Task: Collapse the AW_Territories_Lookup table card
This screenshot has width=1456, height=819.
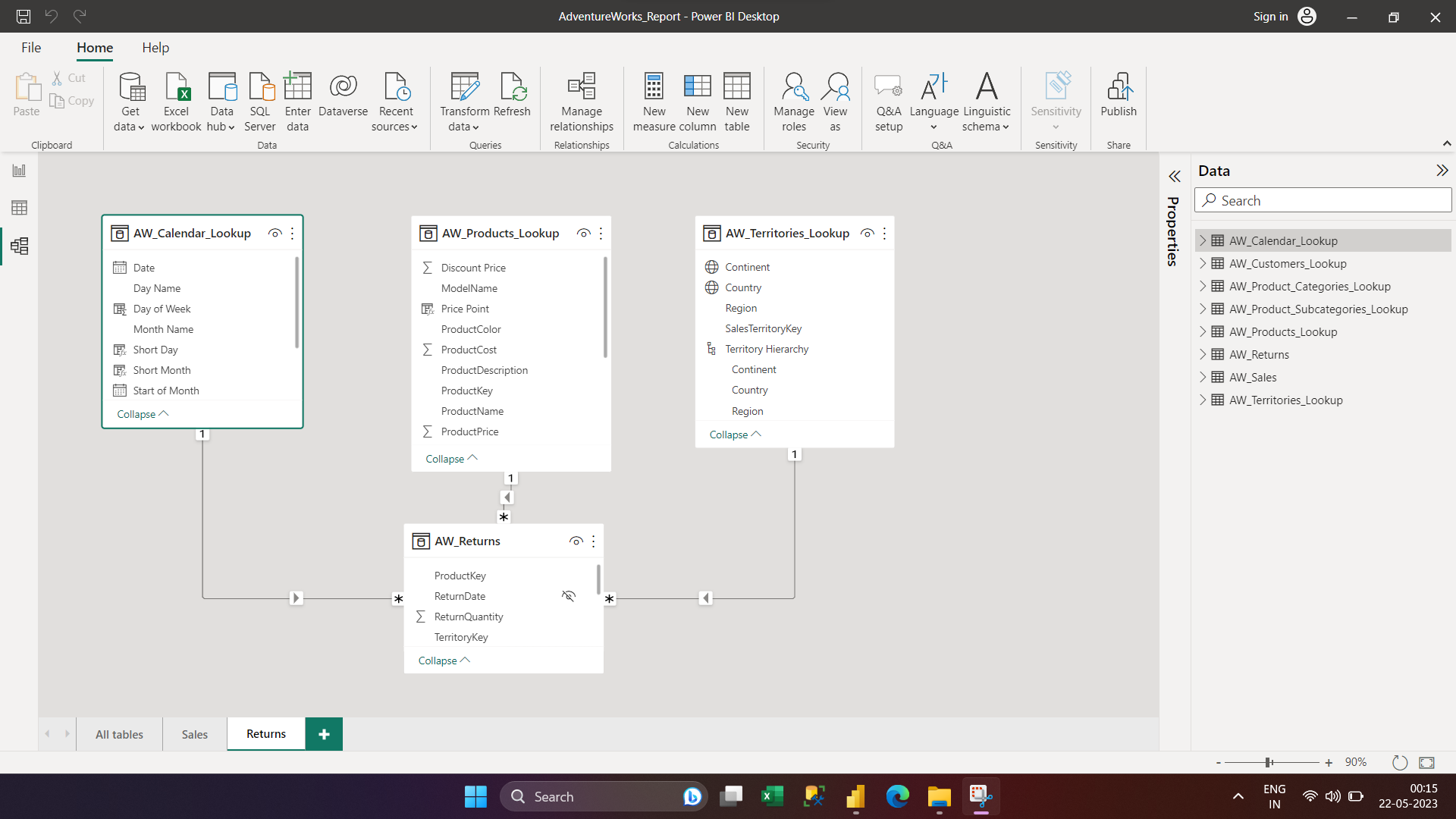Action: point(735,435)
